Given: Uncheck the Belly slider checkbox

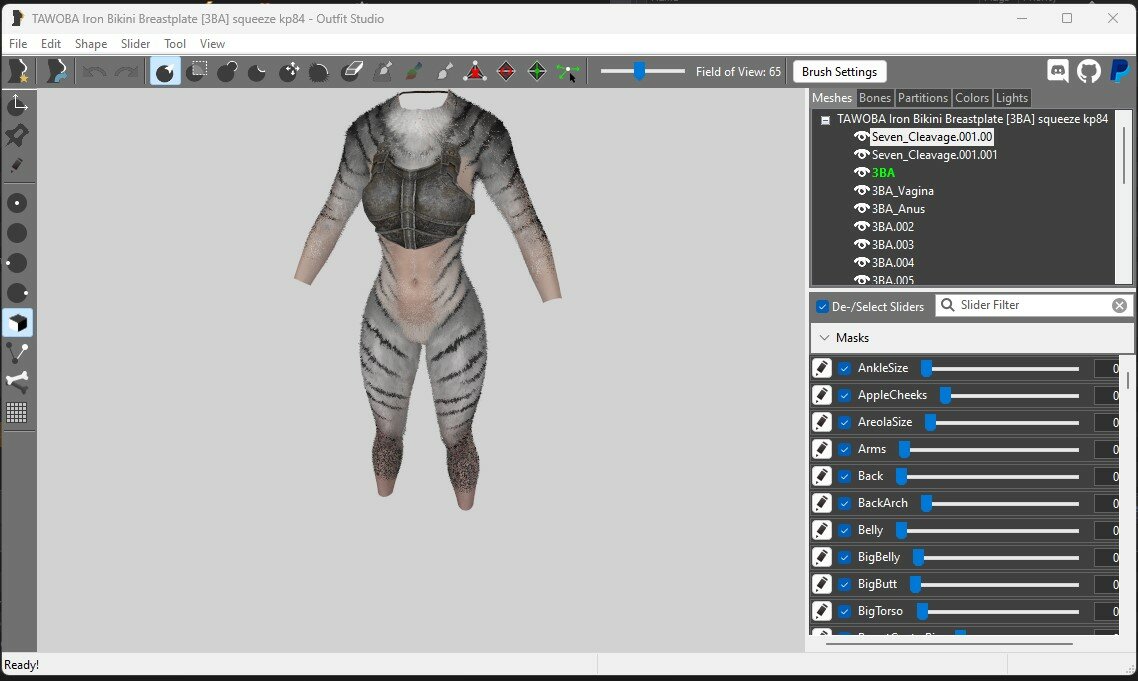Looking at the screenshot, I should click(845, 530).
